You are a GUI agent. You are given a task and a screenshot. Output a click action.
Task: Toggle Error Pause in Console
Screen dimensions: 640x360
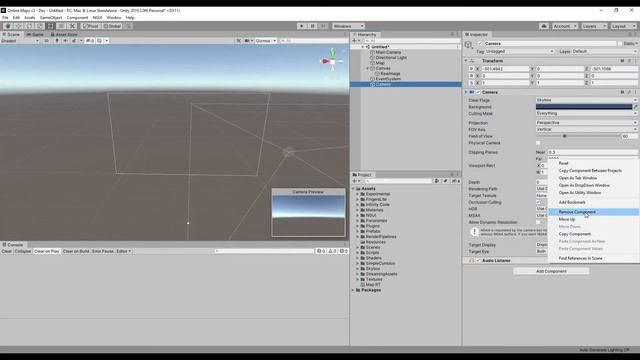click(x=103, y=251)
